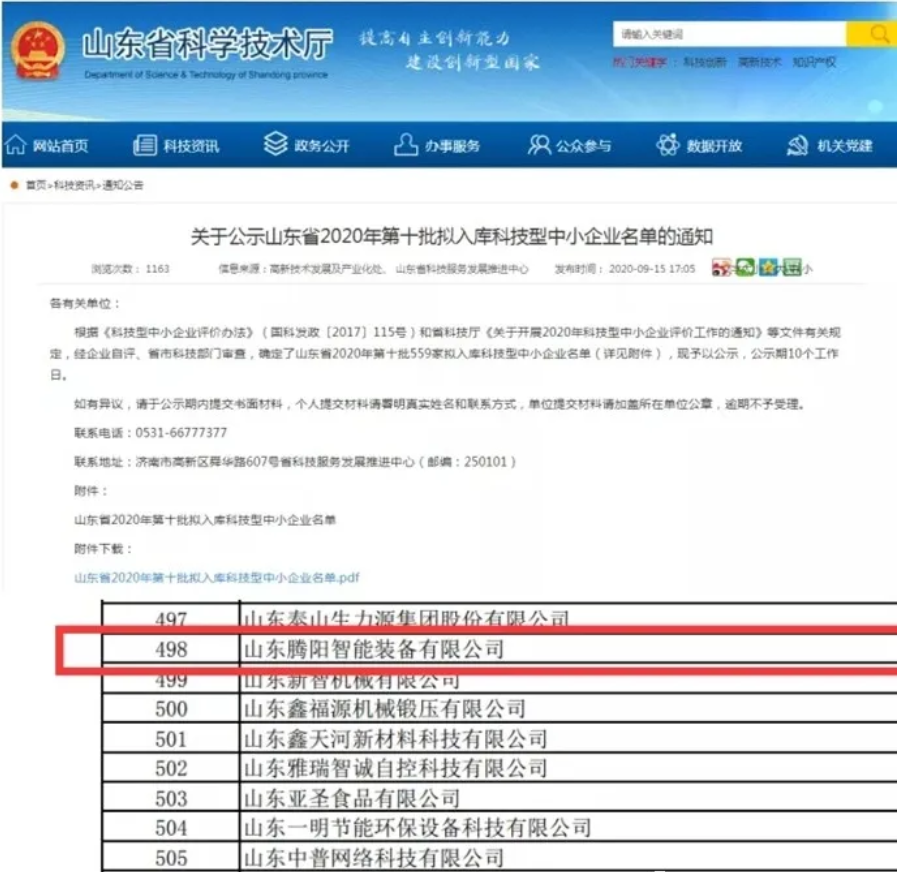Select 山东雅瑞智诚自控科技有限公司 in the table

(x=396, y=768)
